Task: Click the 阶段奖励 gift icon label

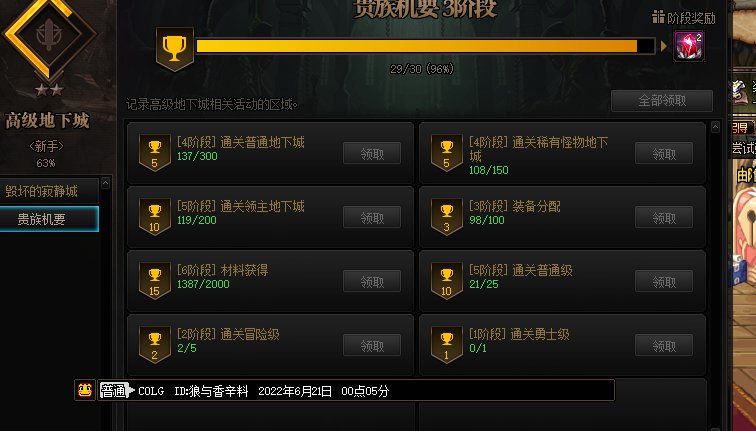Action: coord(684,18)
